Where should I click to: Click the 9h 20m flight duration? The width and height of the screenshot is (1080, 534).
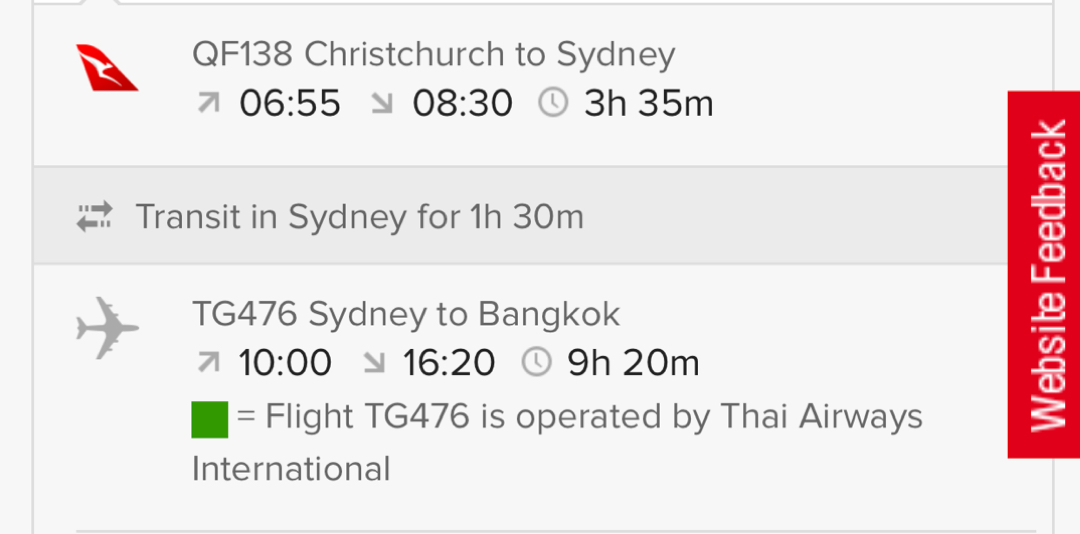point(633,363)
